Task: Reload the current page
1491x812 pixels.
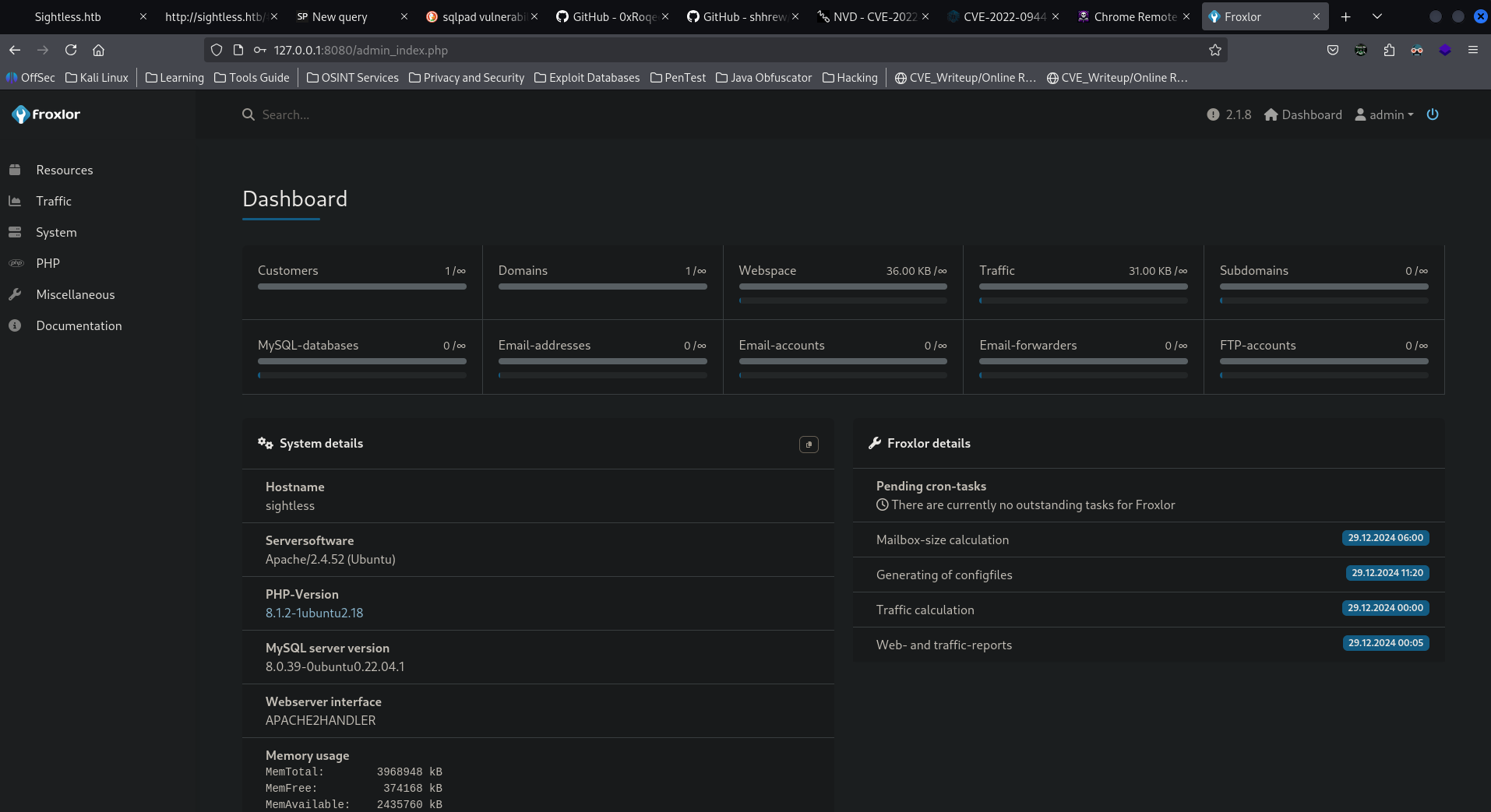Action: pyautogui.click(x=71, y=50)
